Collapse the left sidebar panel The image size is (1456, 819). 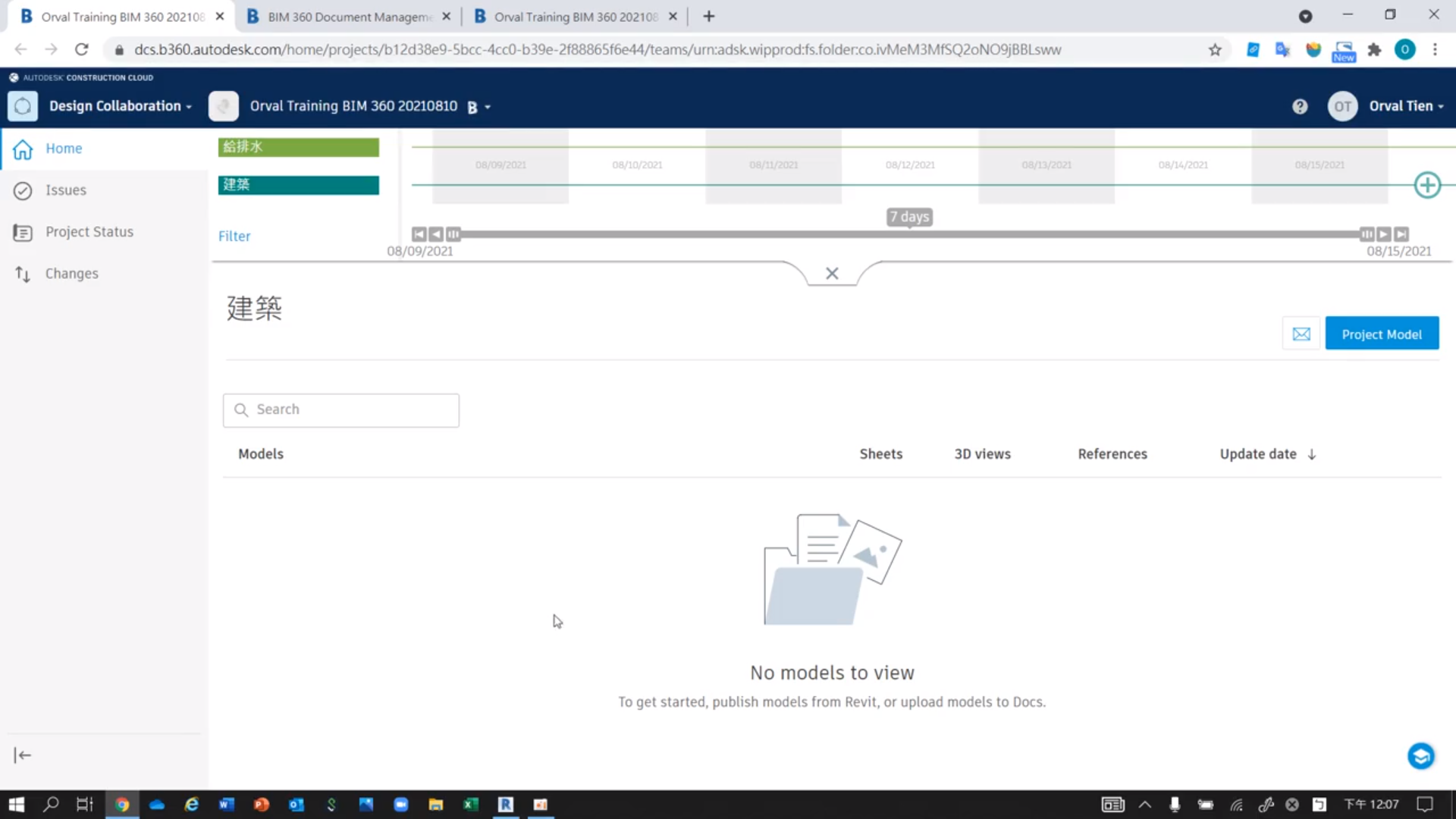coord(23,755)
